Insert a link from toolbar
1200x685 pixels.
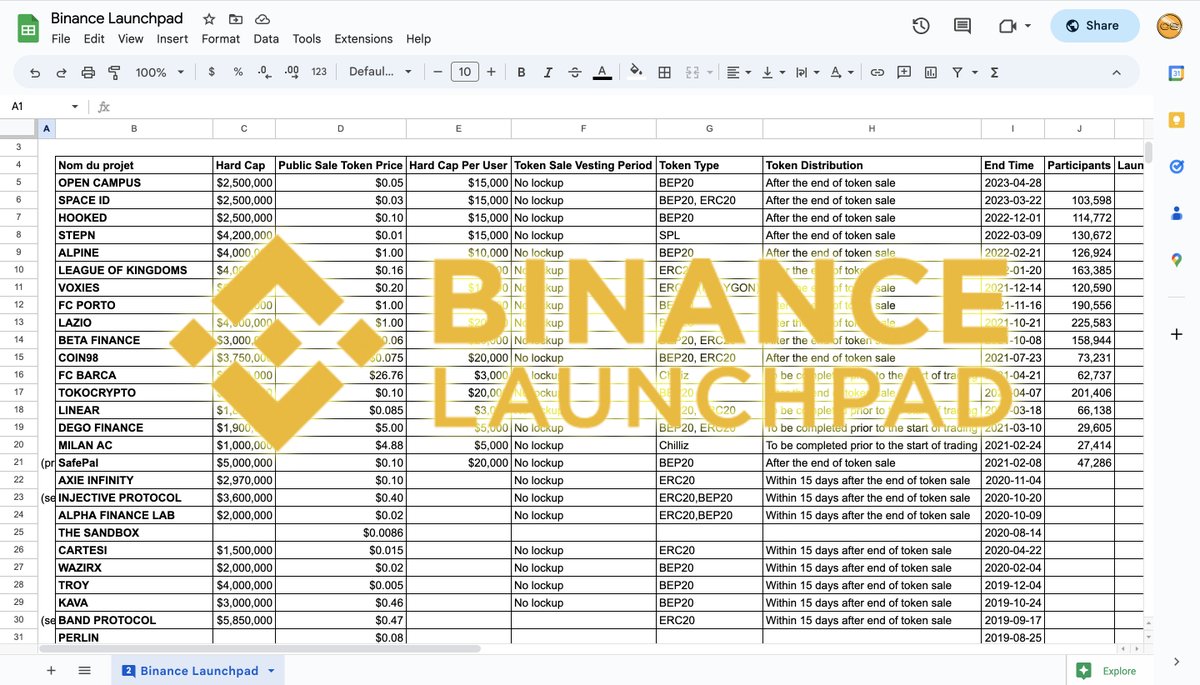click(877, 72)
